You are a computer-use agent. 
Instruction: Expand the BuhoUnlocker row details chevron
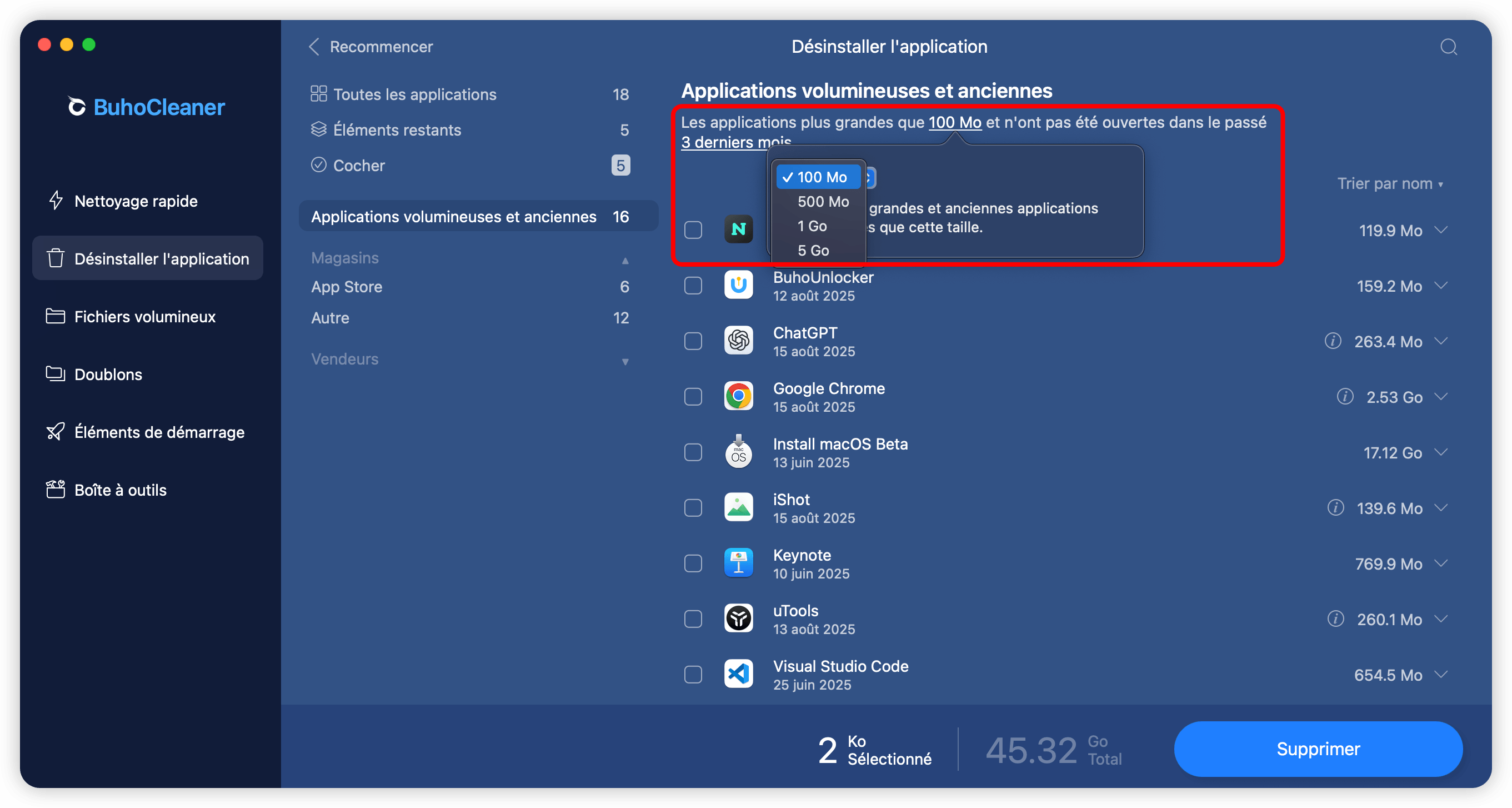click(x=1441, y=286)
